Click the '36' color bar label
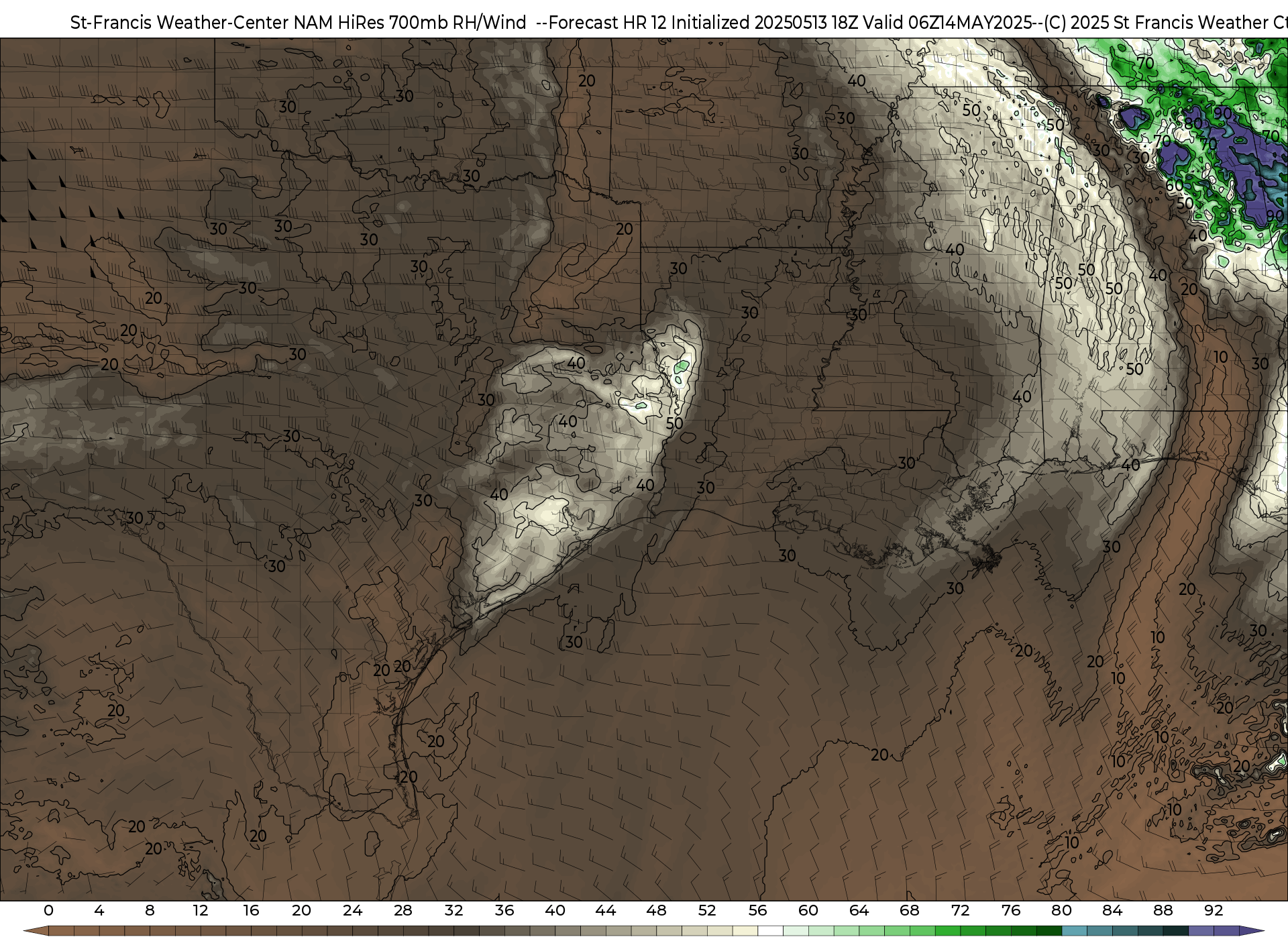Screen dimensions: 1288x939 pos(504,911)
